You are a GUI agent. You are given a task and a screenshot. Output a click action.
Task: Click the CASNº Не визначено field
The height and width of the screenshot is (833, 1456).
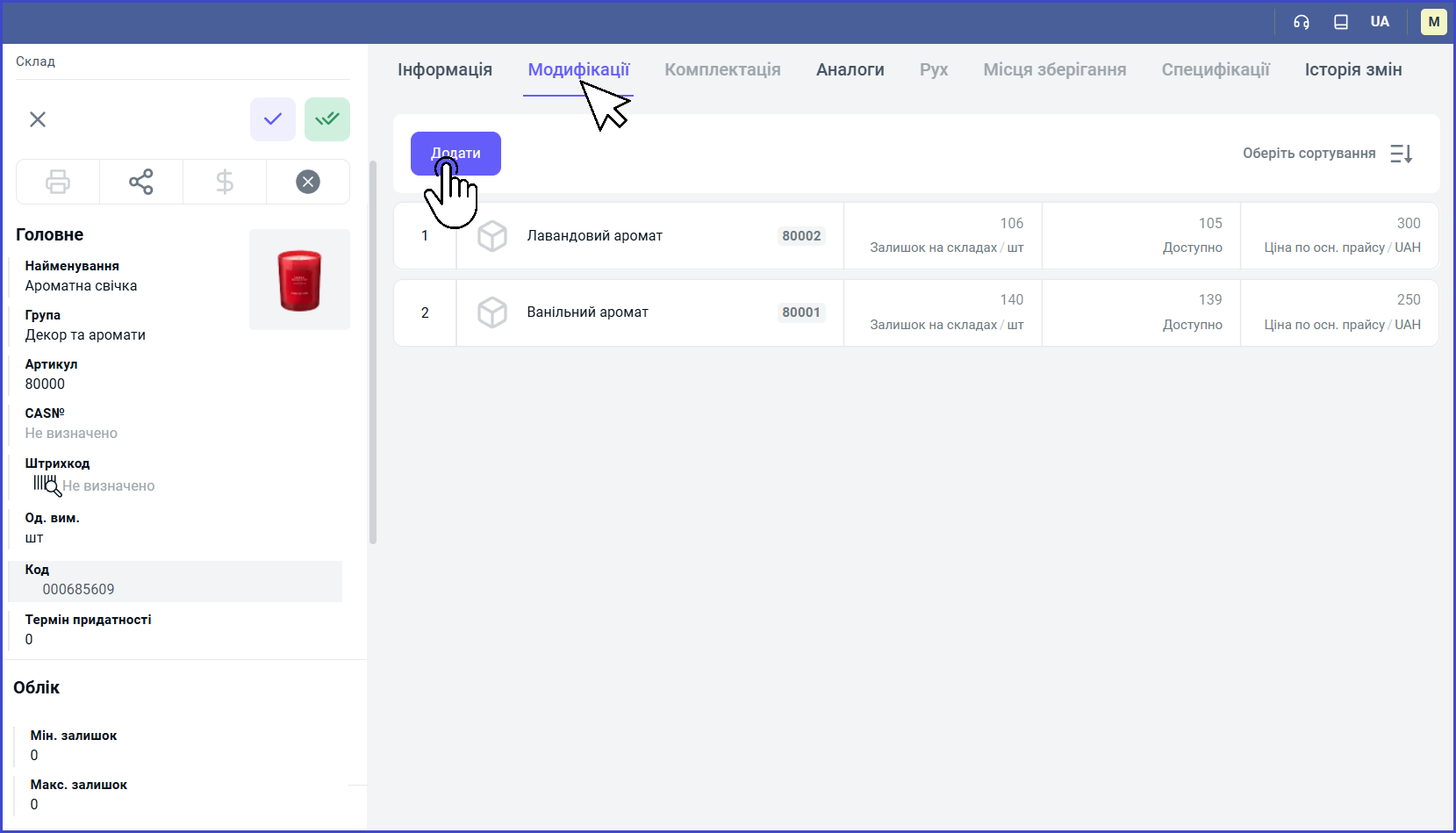[x=71, y=433]
